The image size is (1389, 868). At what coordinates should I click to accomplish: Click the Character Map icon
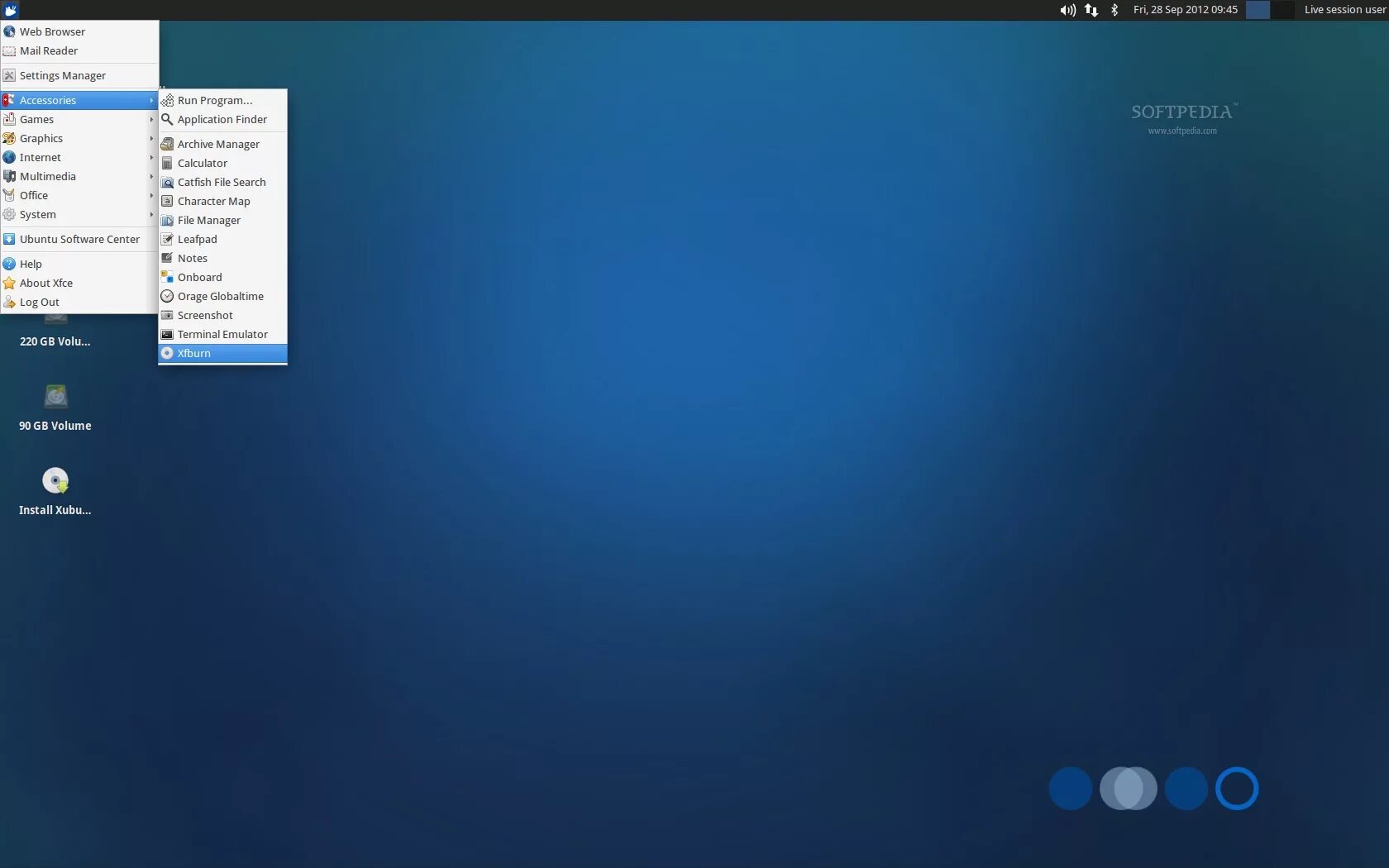167,201
